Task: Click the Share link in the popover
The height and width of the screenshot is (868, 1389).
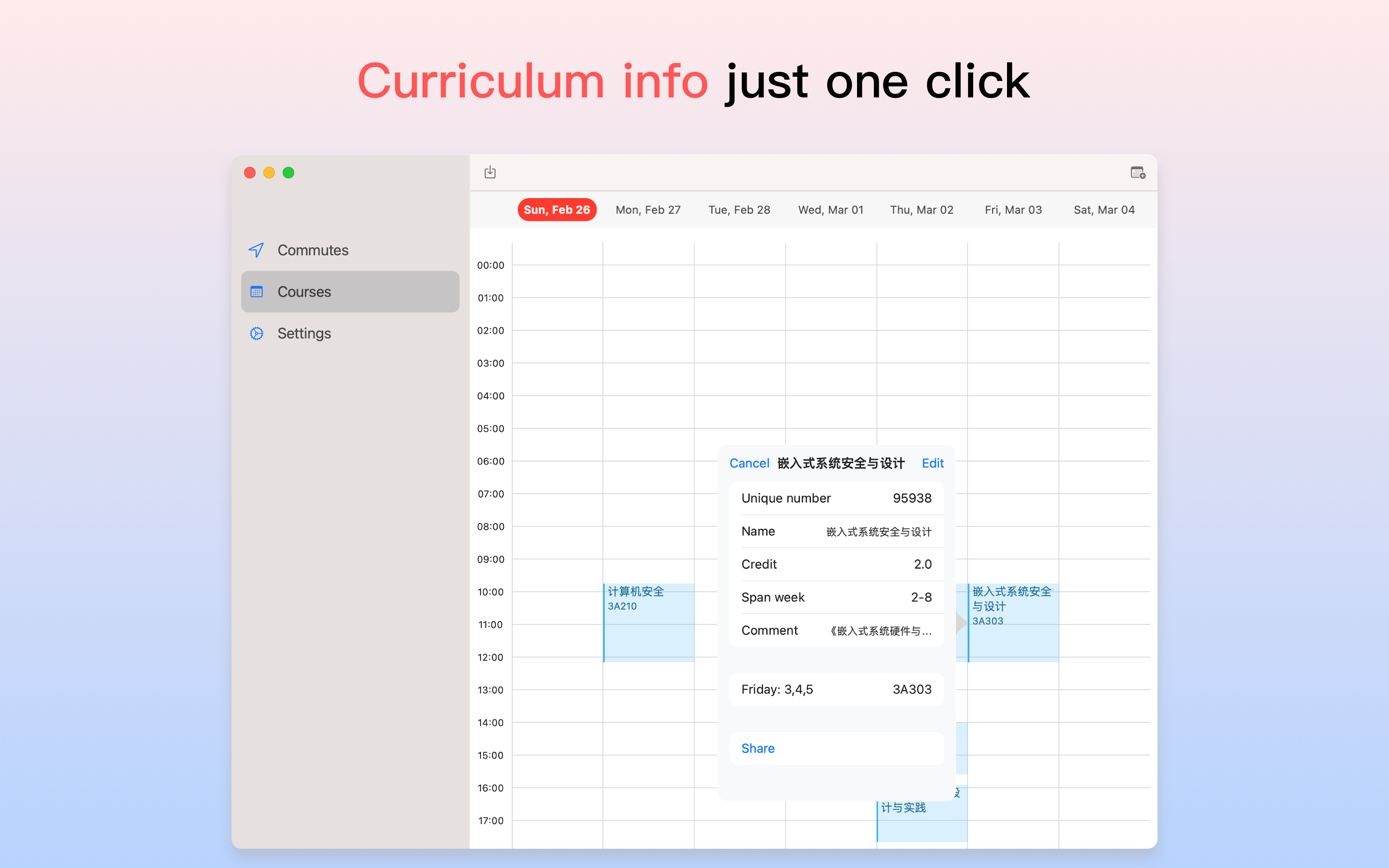Action: [x=758, y=748]
